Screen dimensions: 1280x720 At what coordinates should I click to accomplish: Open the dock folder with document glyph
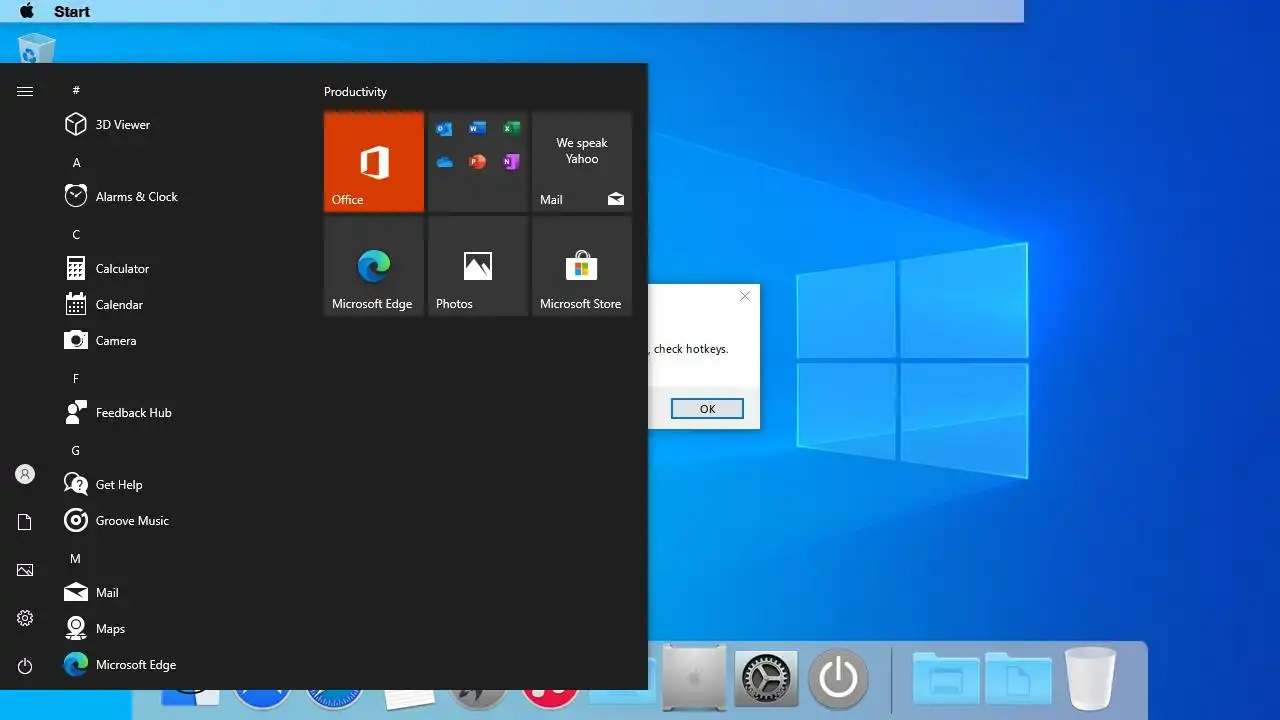tap(1018, 679)
